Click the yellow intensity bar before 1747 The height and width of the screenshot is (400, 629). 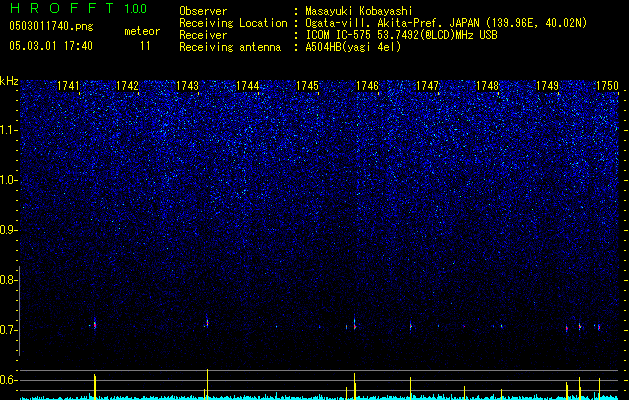pos(410,388)
